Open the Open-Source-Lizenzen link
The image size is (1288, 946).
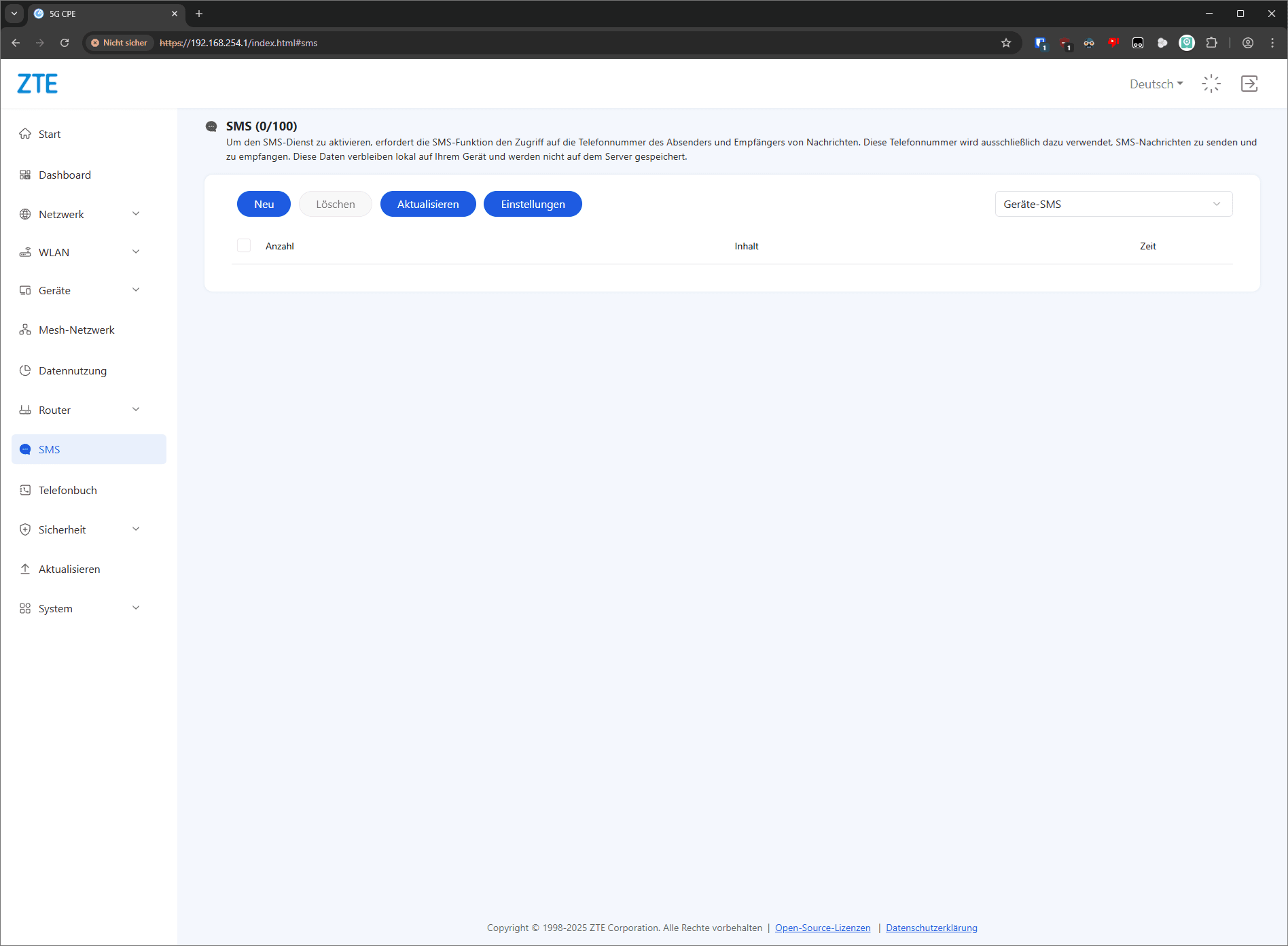[823, 928]
